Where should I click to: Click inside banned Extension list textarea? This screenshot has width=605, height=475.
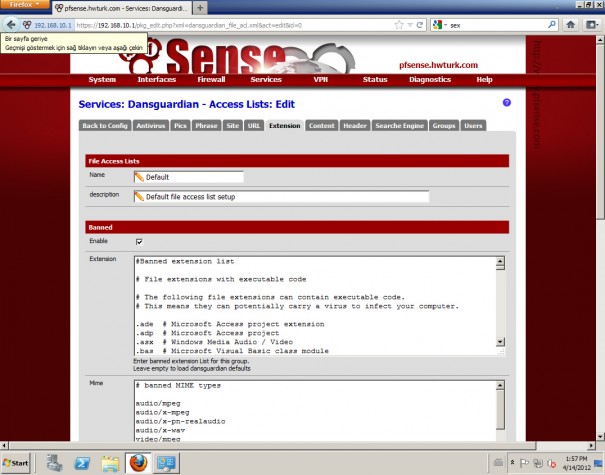coord(315,306)
